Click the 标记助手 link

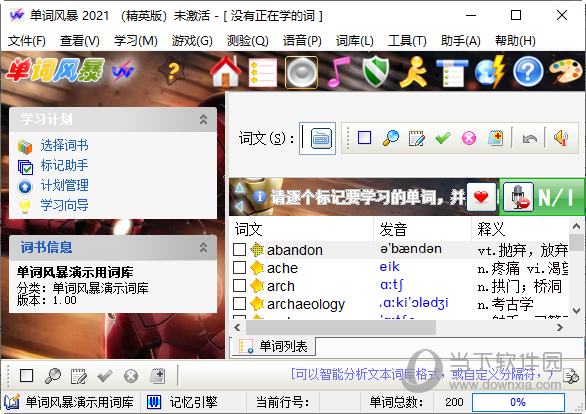[x=64, y=165]
